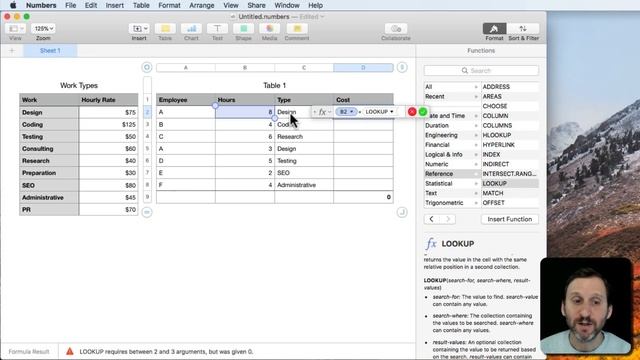Click the add column handle at top-right
640x360 pixels.
pos(402,67)
